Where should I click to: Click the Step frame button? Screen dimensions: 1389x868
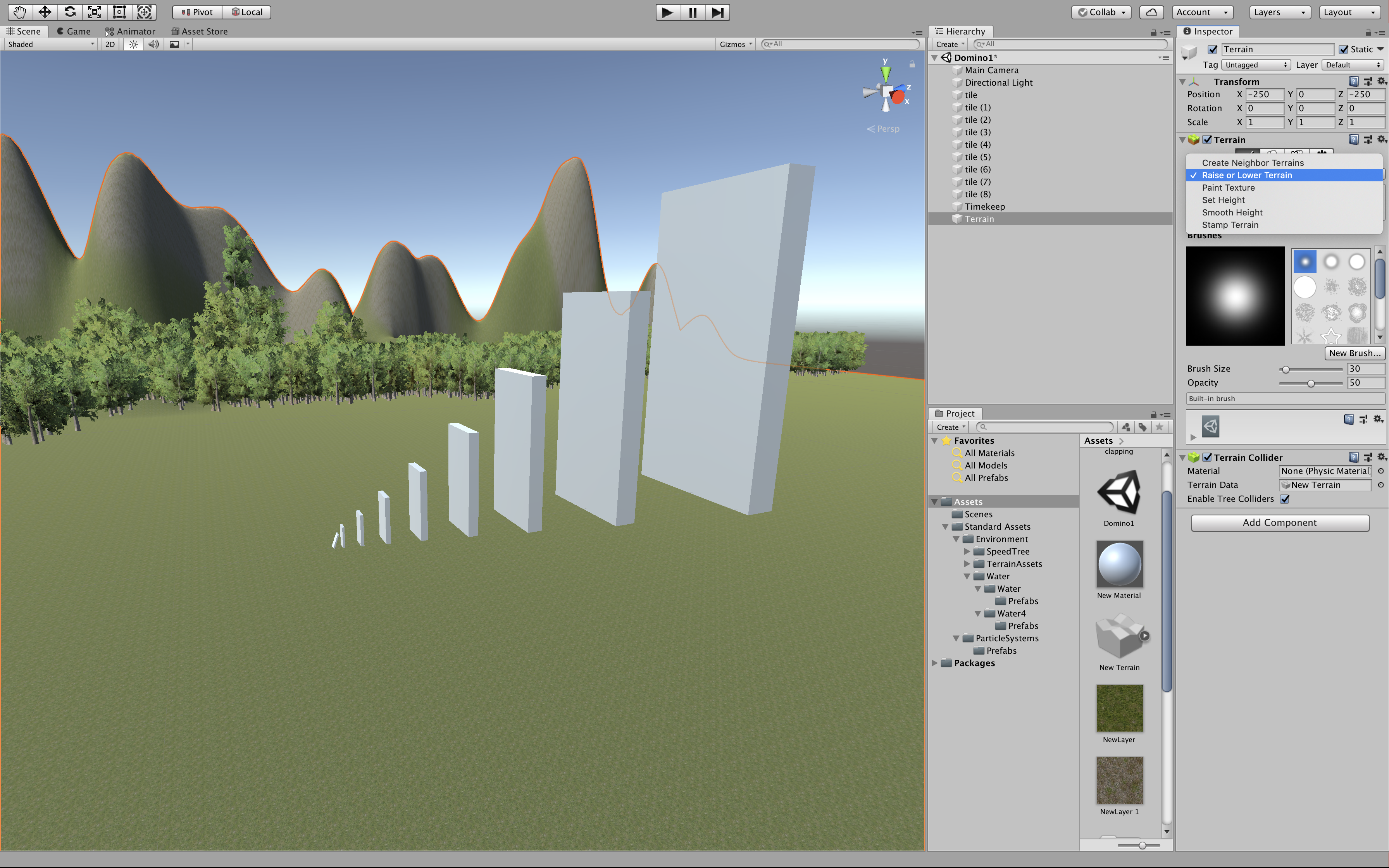pyautogui.click(x=717, y=12)
